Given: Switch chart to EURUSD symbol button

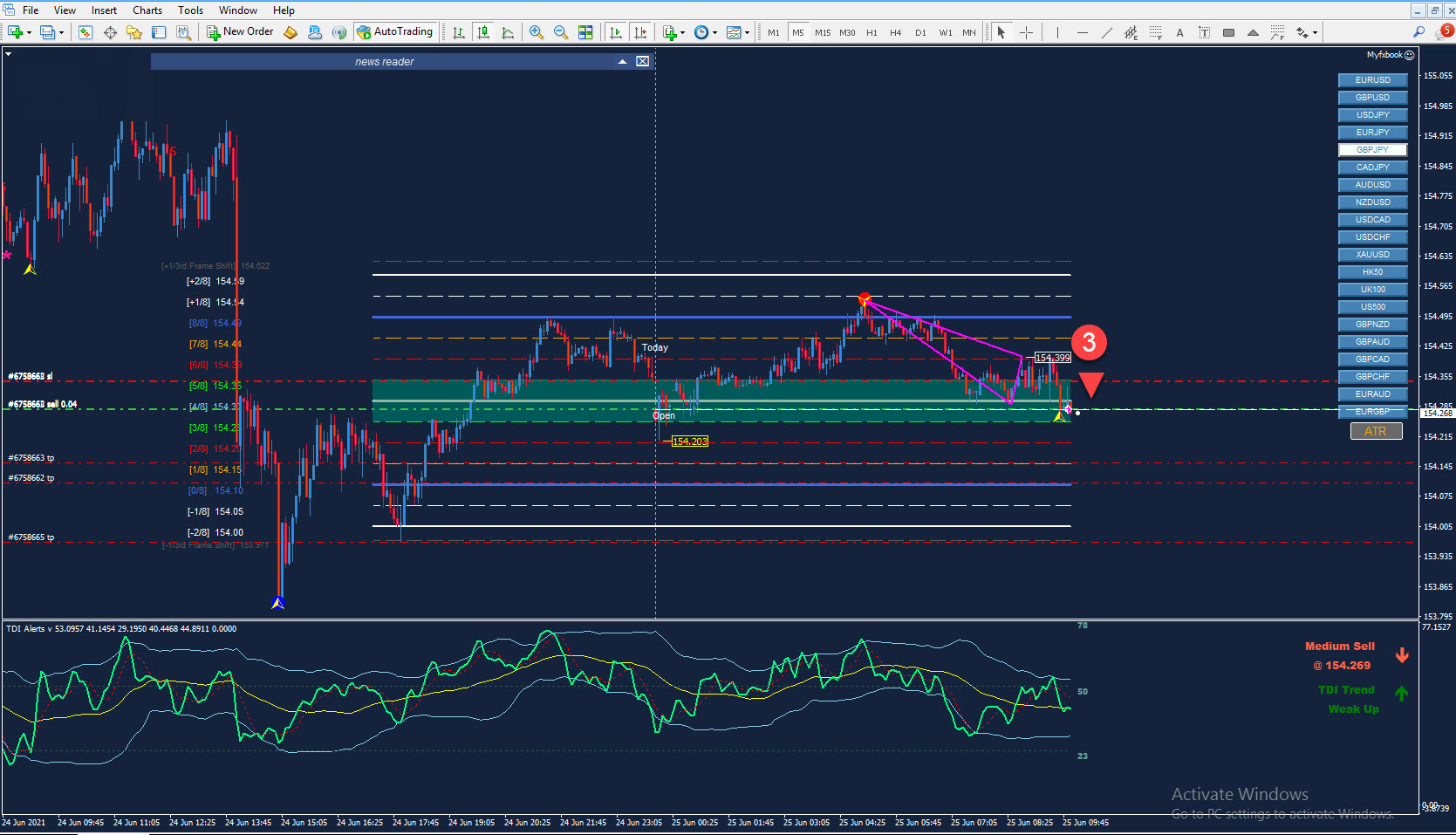Looking at the screenshot, I should point(1373,80).
